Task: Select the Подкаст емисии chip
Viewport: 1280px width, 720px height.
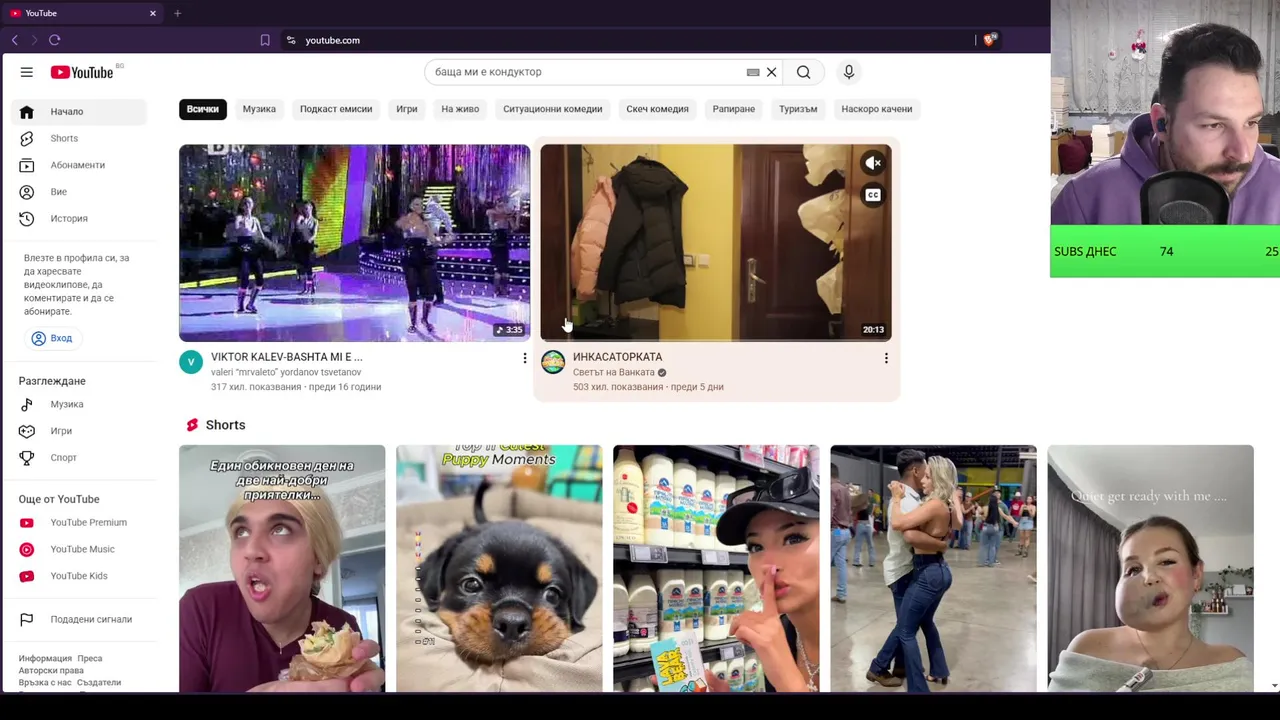Action: [336, 109]
